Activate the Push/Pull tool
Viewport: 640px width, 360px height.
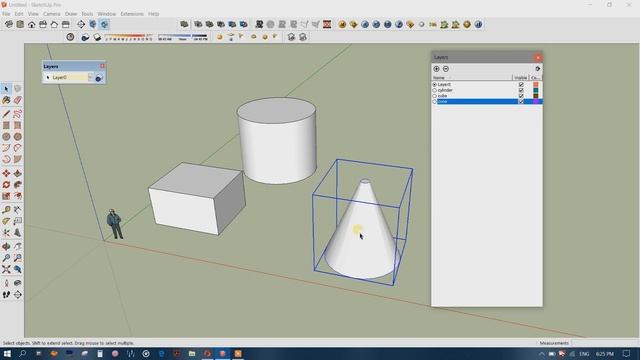pyautogui.click(x=18, y=173)
